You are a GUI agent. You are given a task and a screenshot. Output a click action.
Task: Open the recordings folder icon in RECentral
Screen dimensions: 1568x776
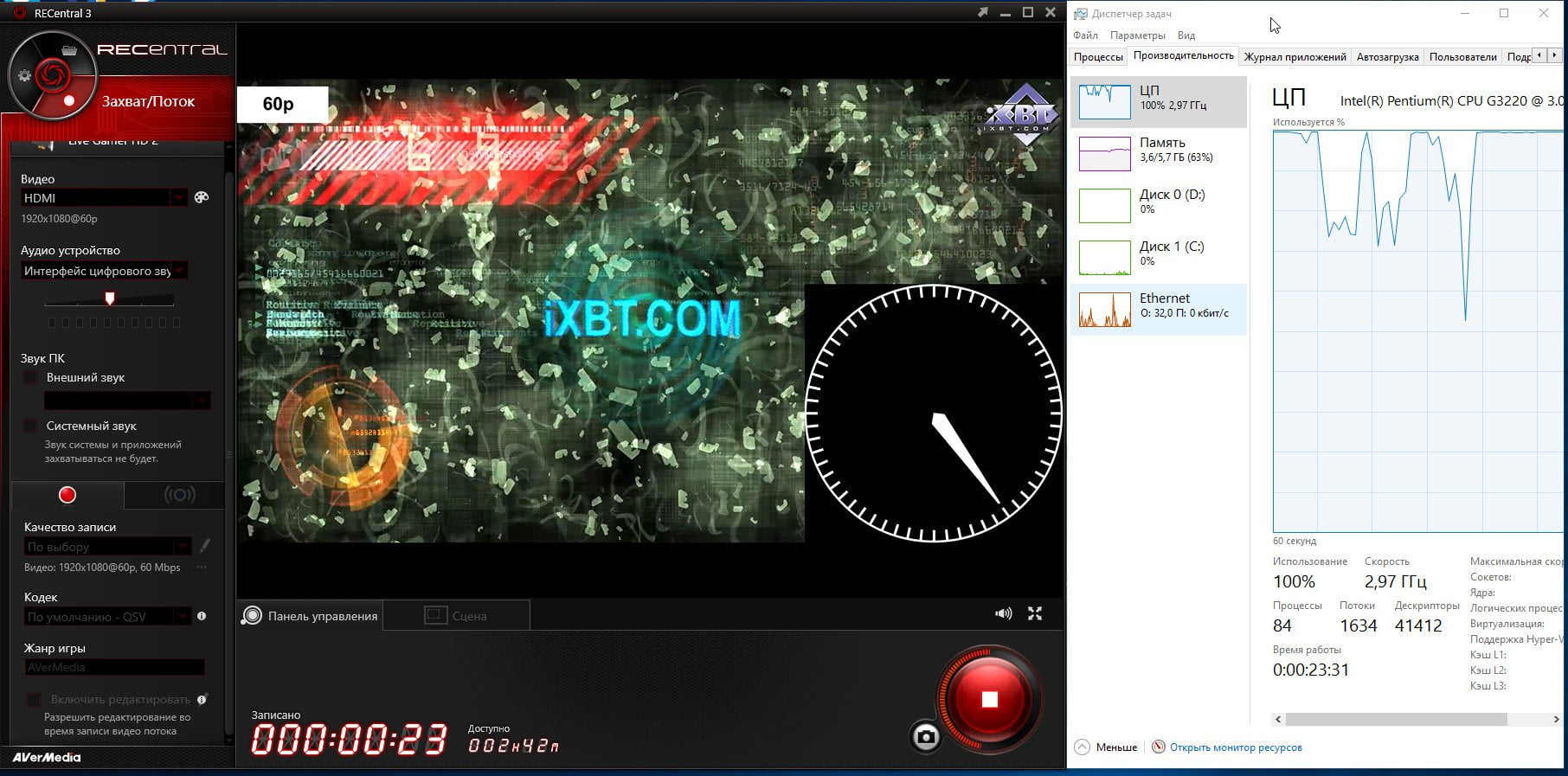click(x=69, y=50)
